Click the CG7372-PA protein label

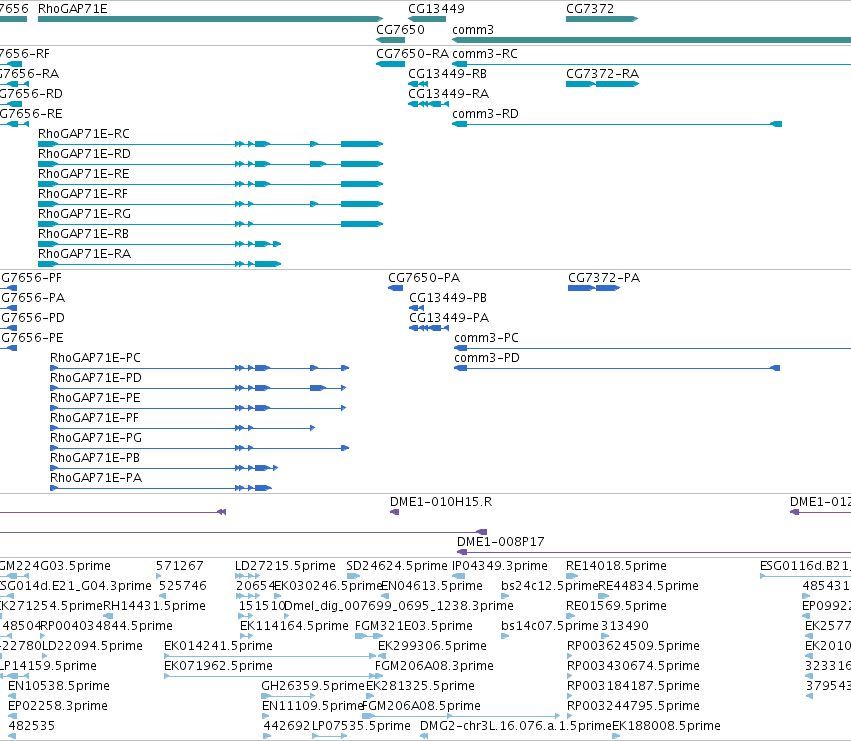(x=604, y=278)
